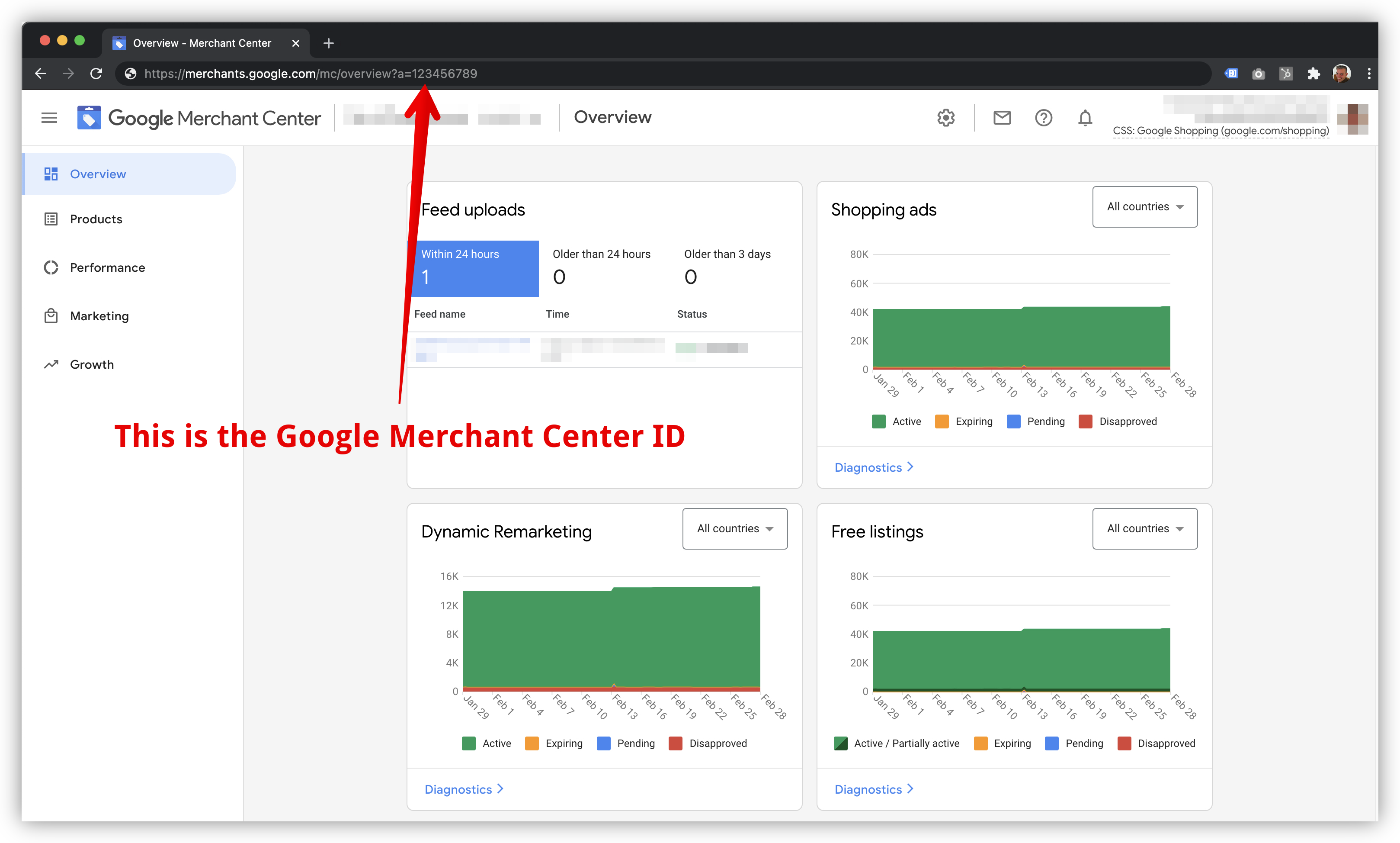This screenshot has height=843, width=1400.
Task: Click the URL address bar
Action: pyautogui.click(x=663, y=73)
